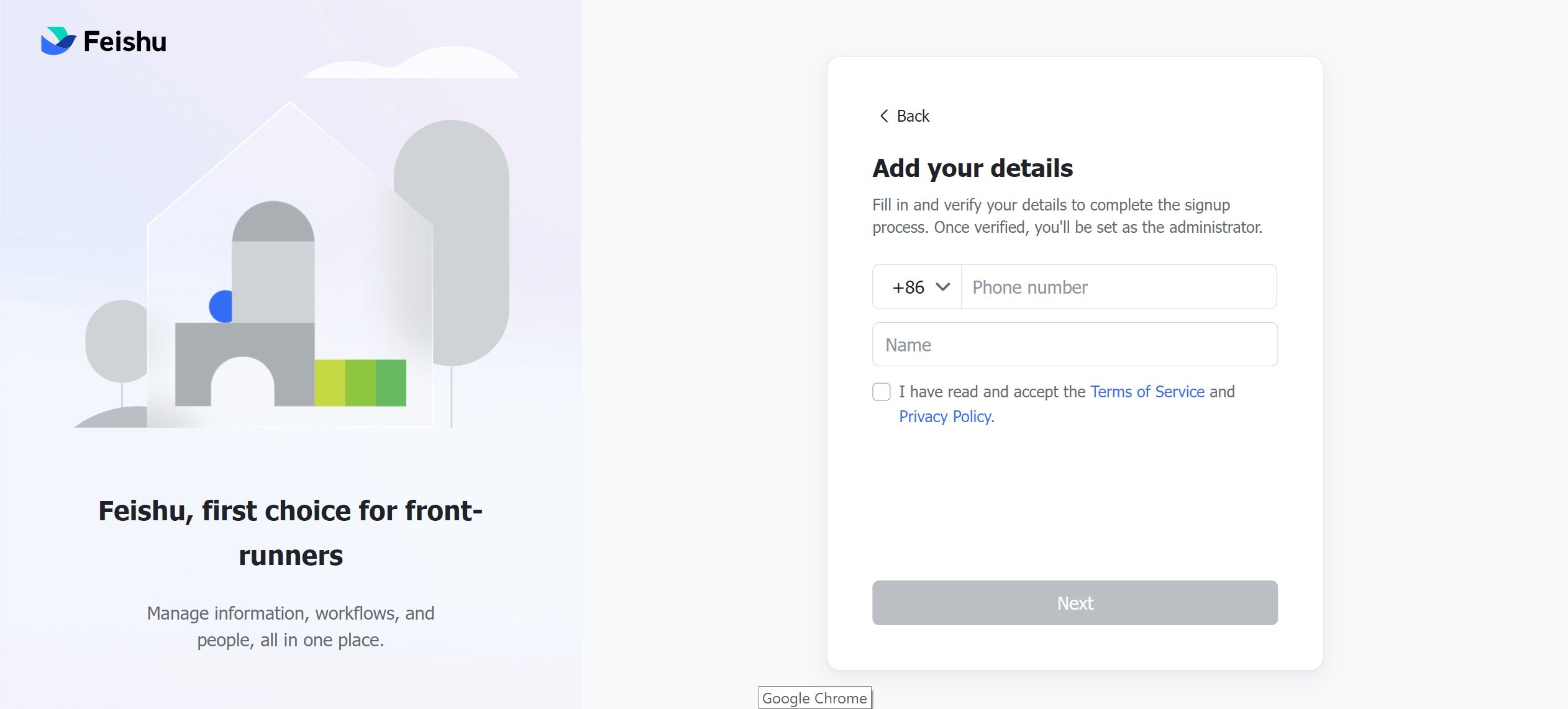Select the Feishu bird emblem in the header
Viewport: 1568px width, 709px height.
click(57, 41)
